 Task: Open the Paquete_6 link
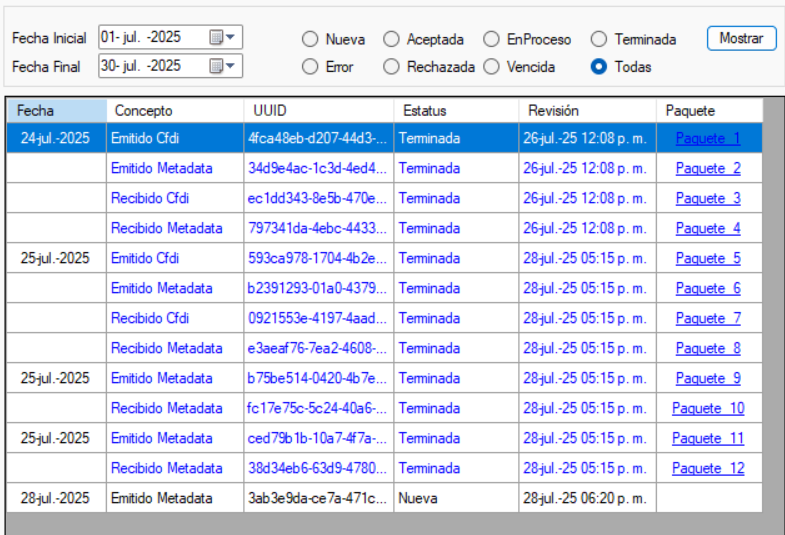click(708, 288)
